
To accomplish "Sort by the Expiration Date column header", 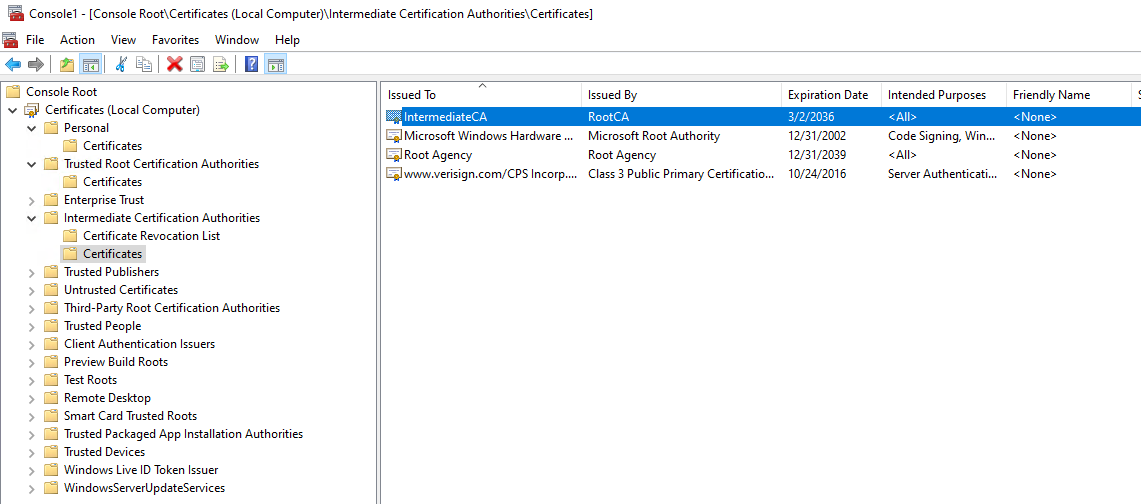I will 827,95.
